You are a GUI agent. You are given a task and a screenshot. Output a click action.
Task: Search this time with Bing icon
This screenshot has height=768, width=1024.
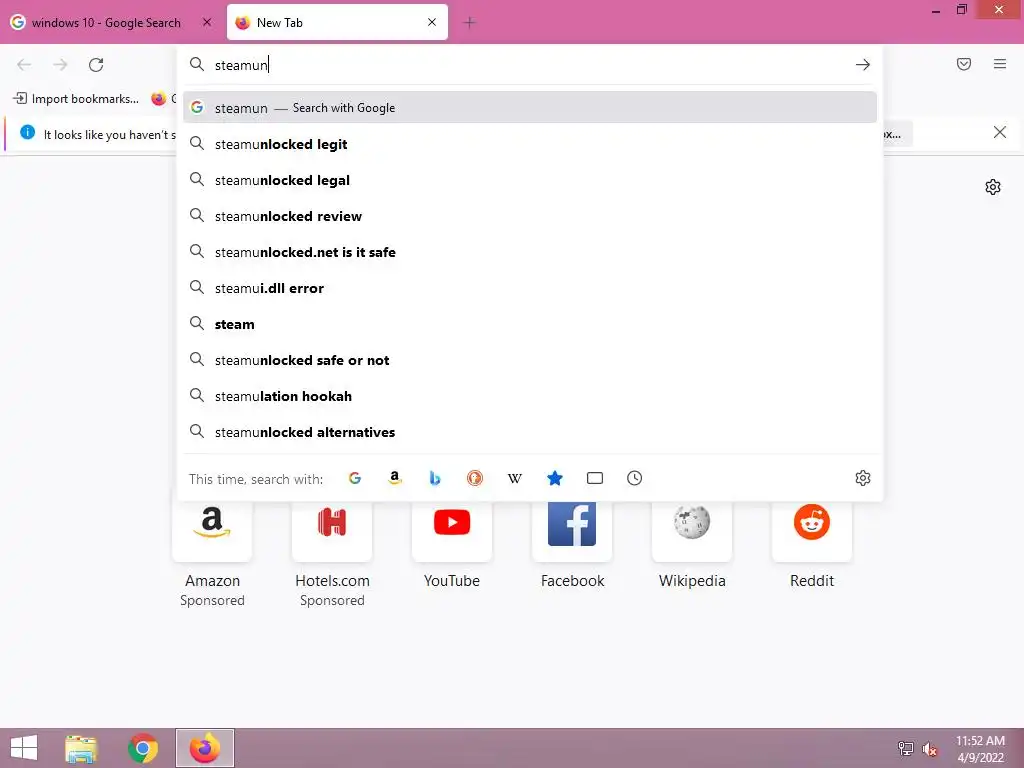tap(435, 478)
